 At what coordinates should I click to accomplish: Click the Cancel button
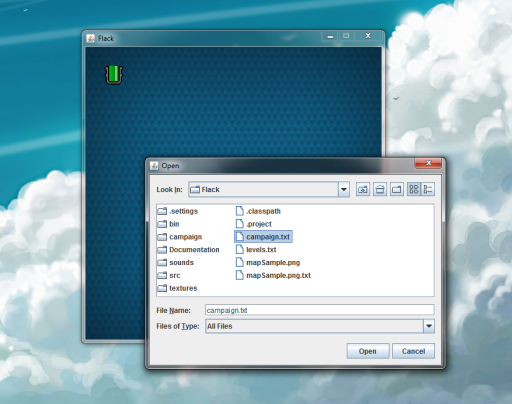click(x=413, y=351)
